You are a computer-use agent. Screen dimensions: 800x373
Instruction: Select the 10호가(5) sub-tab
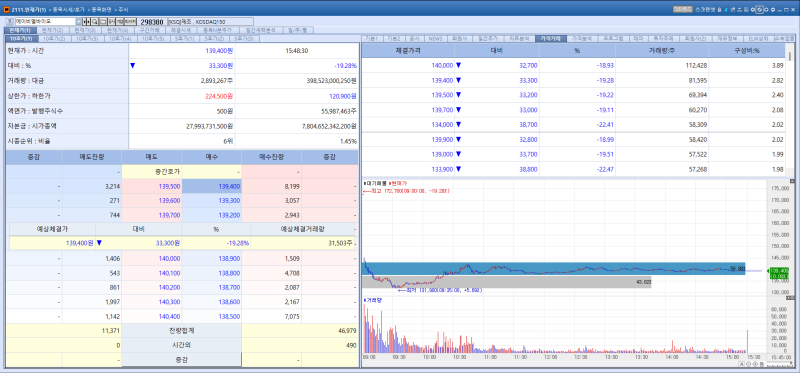click(x=154, y=38)
